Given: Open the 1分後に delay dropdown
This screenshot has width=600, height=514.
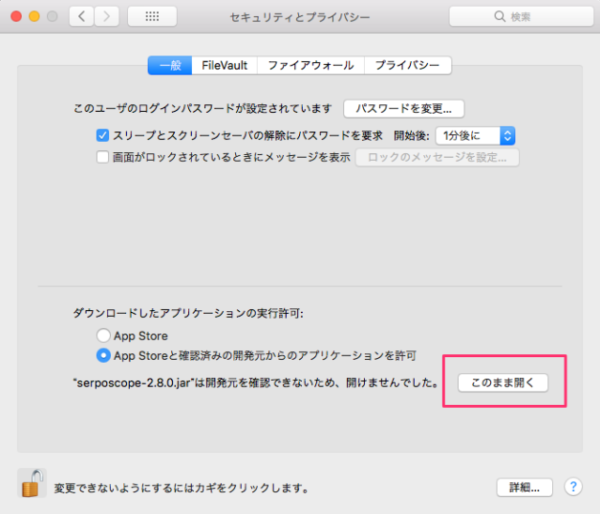Looking at the screenshot, I should point(476,135).
